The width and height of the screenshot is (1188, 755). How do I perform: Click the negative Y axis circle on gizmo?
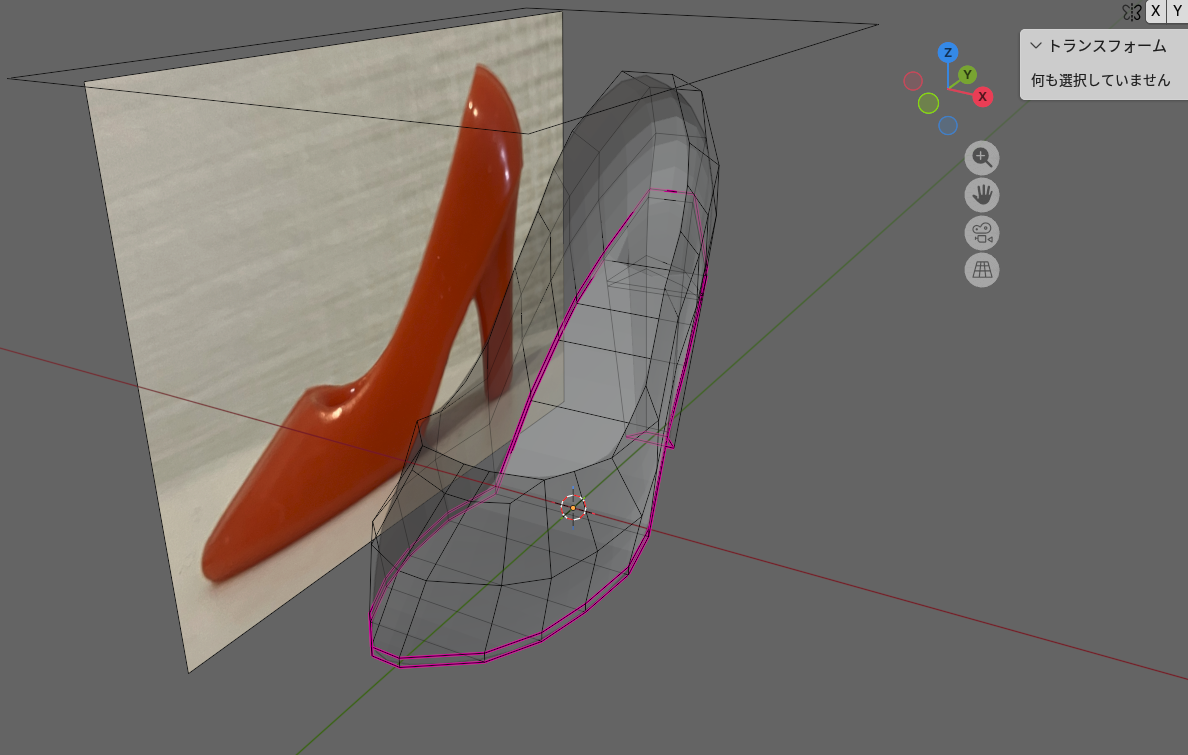coord(928,103)
